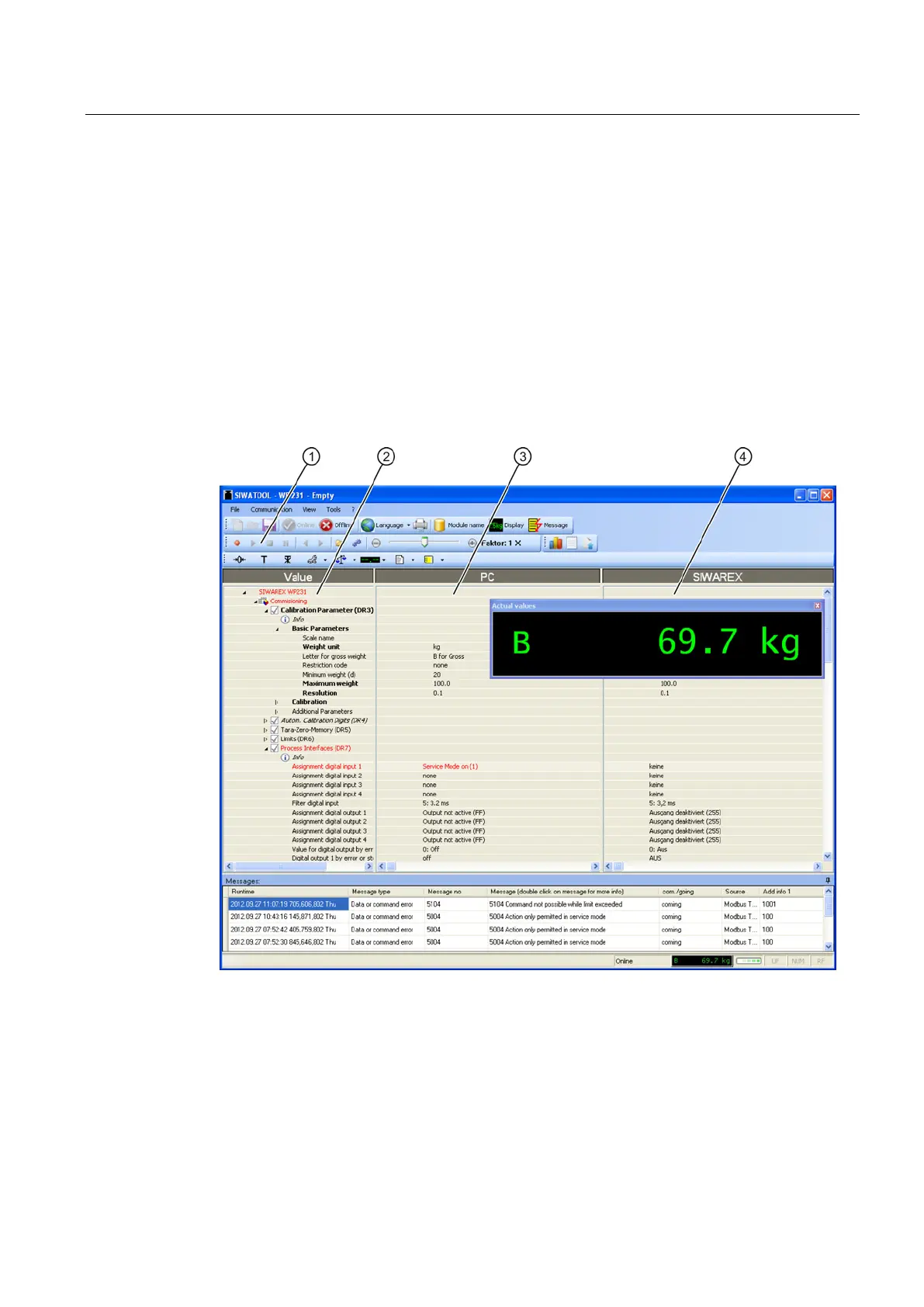Click the Online checkmark button

(299, 525)
